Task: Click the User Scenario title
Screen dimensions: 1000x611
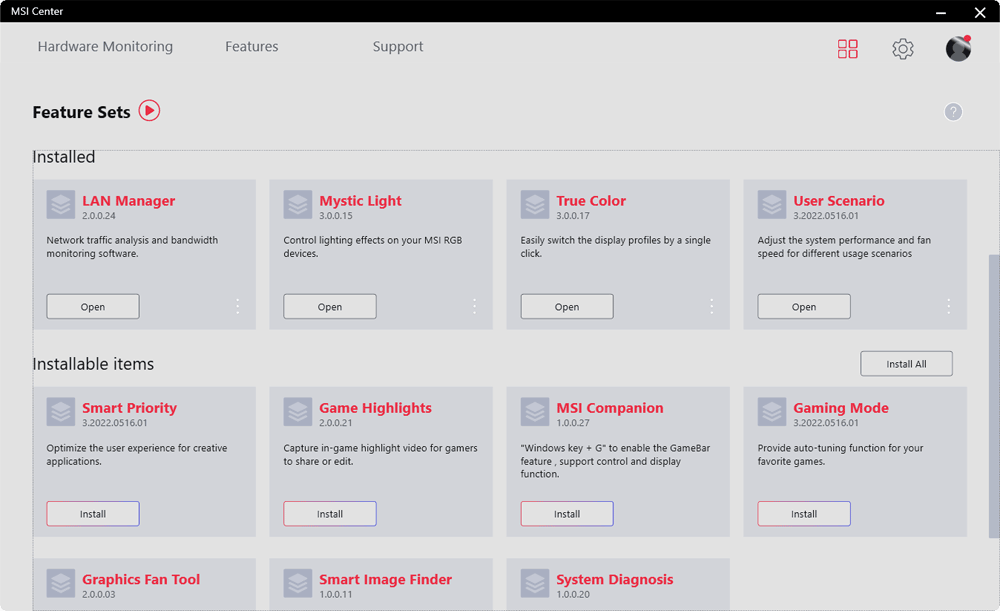Action: point(839,201)
